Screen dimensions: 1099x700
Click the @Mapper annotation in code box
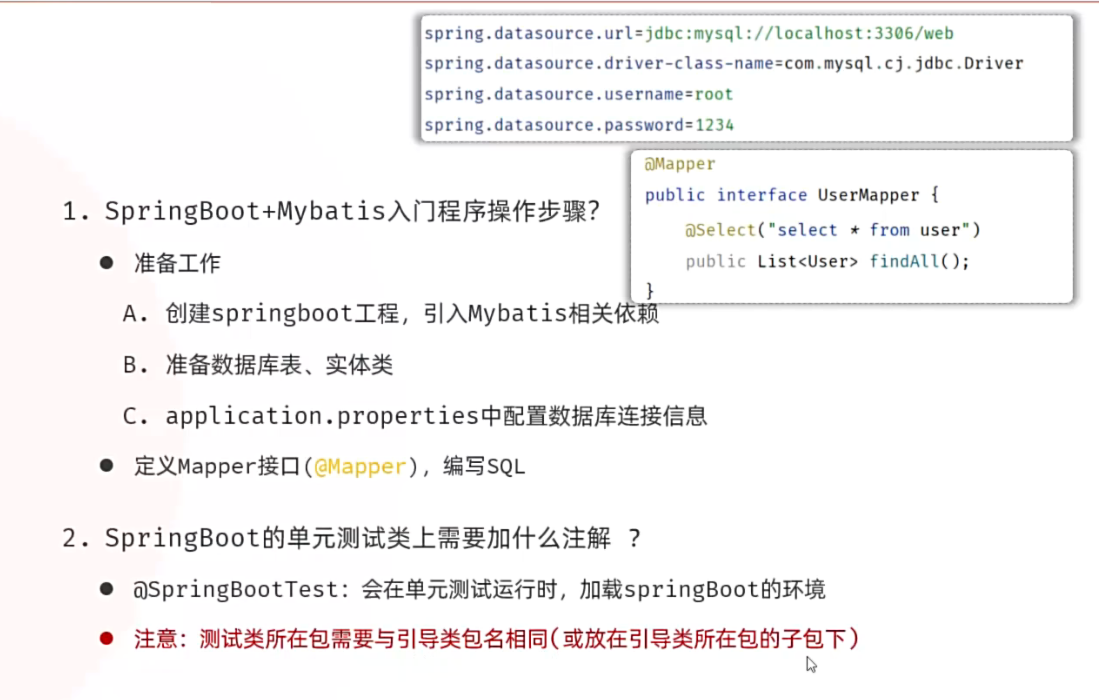pyautogui.click(x=680, y=164)
